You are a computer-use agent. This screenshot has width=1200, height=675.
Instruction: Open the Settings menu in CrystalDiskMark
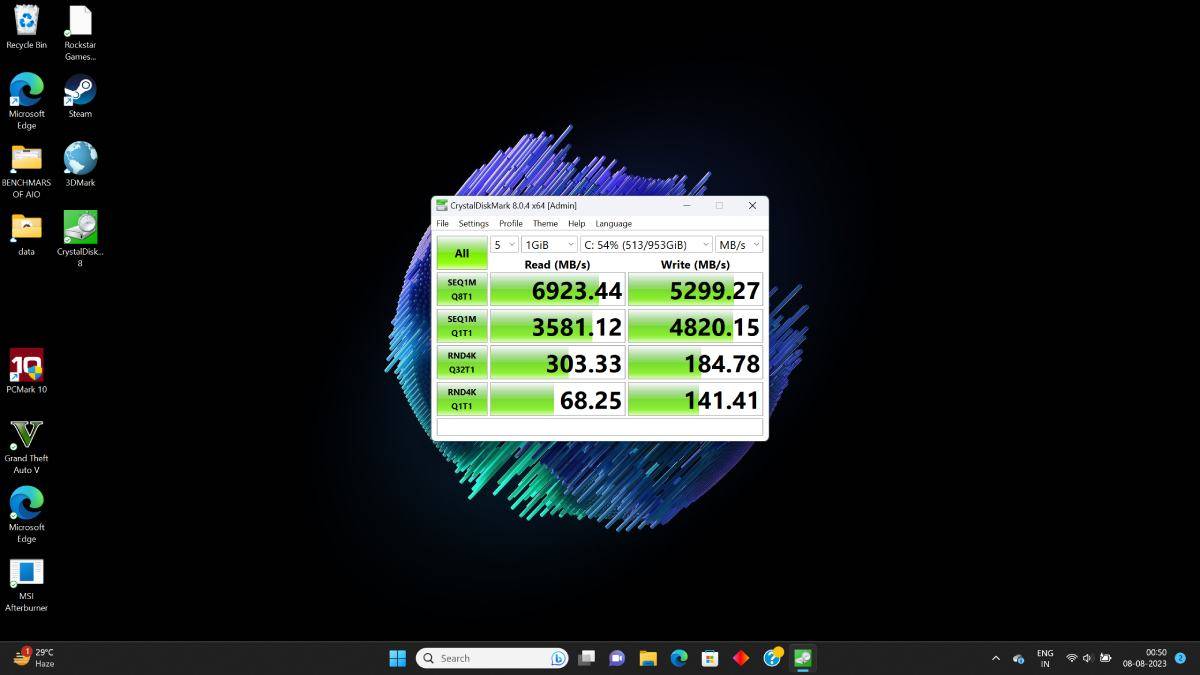point(474,224)
